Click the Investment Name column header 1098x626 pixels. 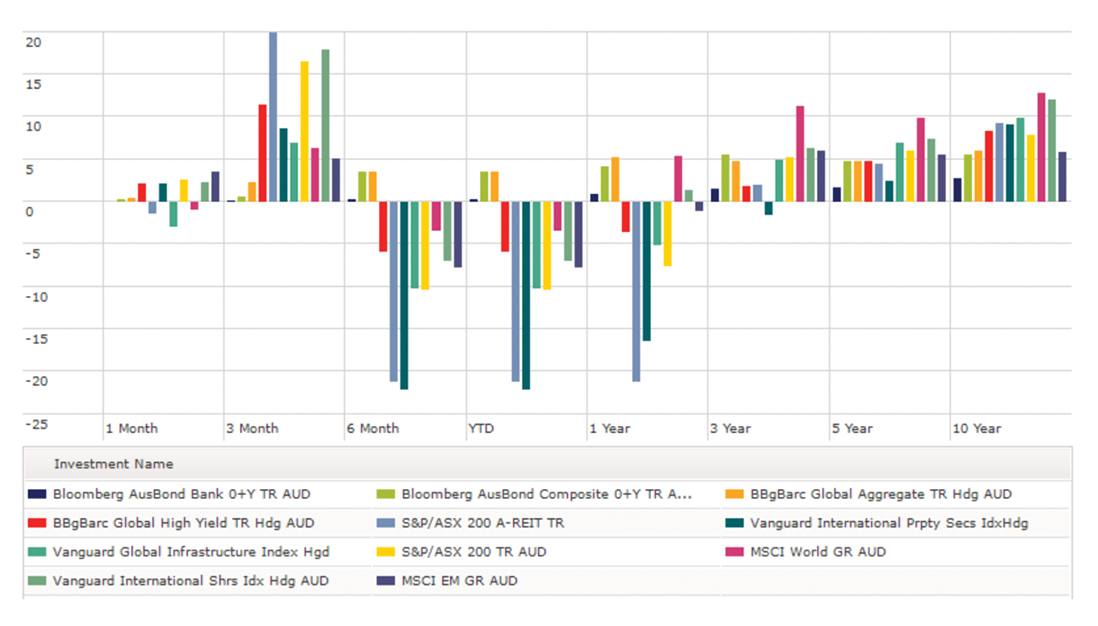pos(113,464)
